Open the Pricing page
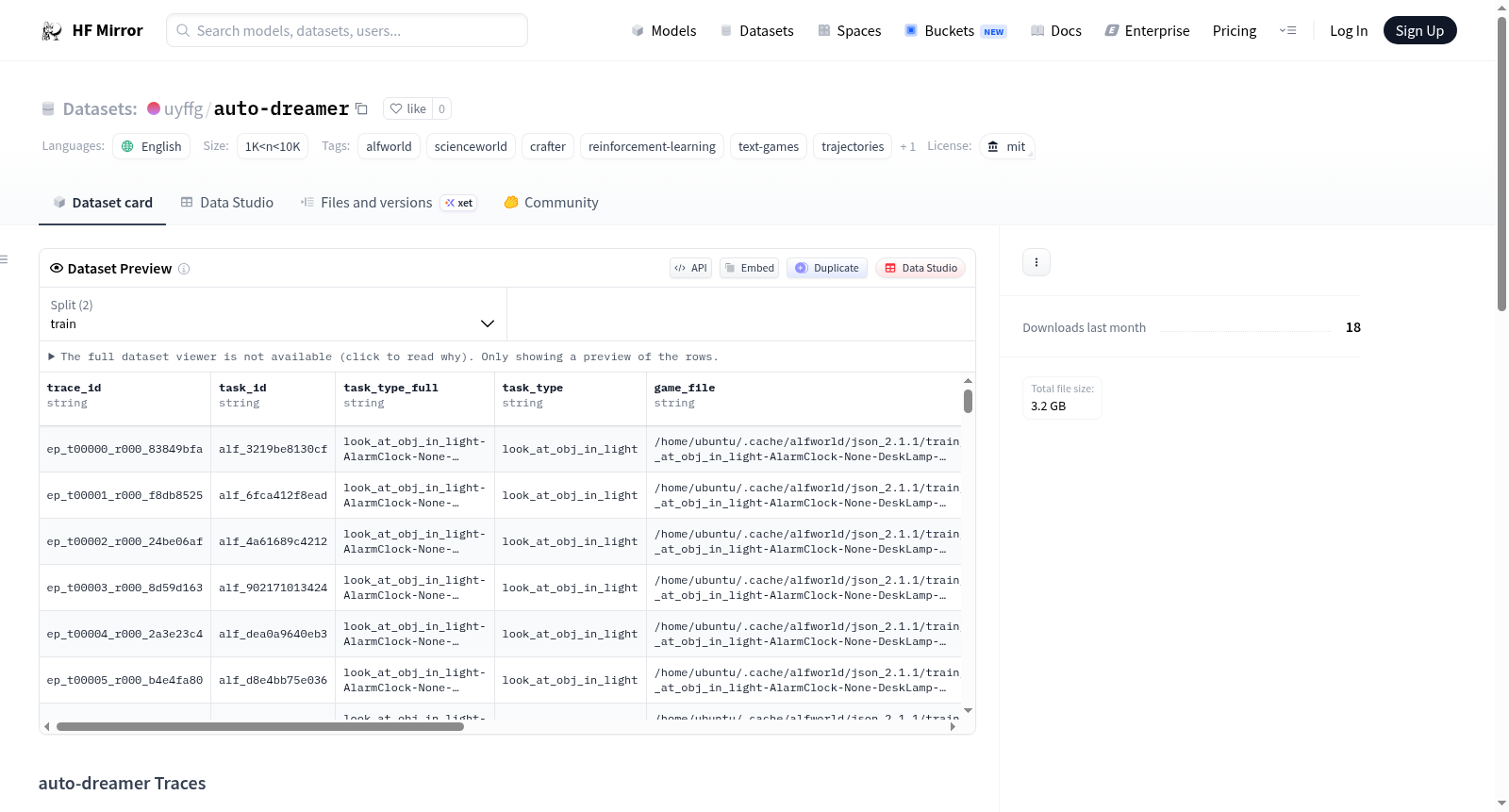Image resolution: width=1509 pixels, height=812 pixels. point(1235,30)
